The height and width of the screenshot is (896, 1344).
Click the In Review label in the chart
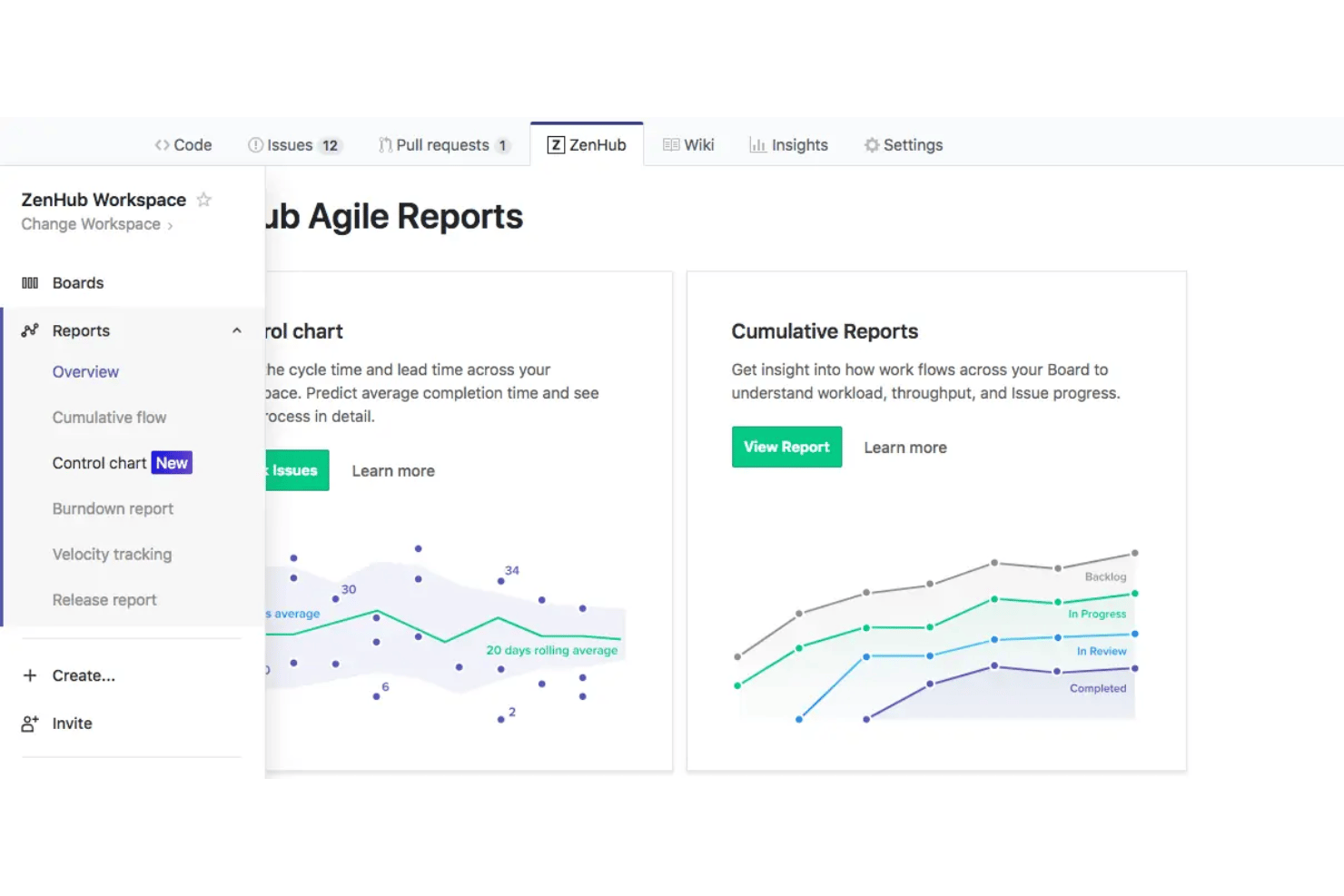1102,652
